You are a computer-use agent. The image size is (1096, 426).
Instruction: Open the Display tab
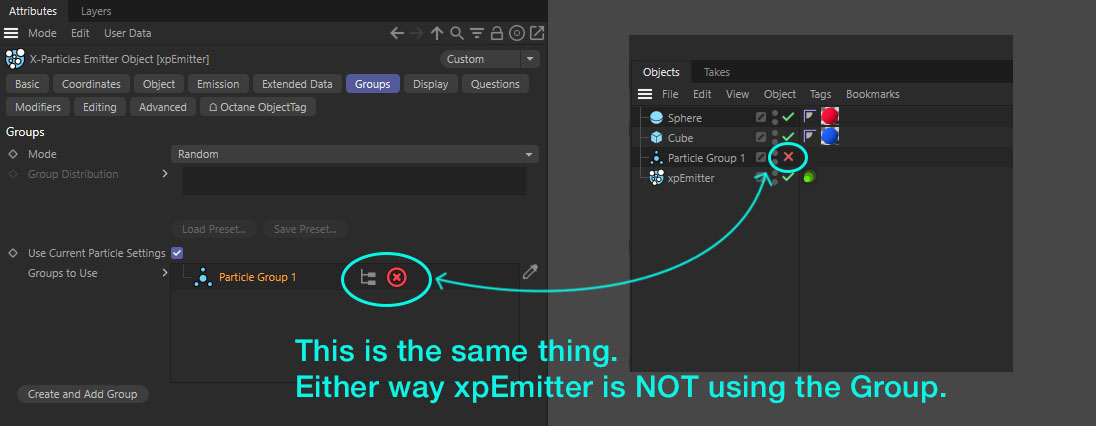click(x=431, y=84)
